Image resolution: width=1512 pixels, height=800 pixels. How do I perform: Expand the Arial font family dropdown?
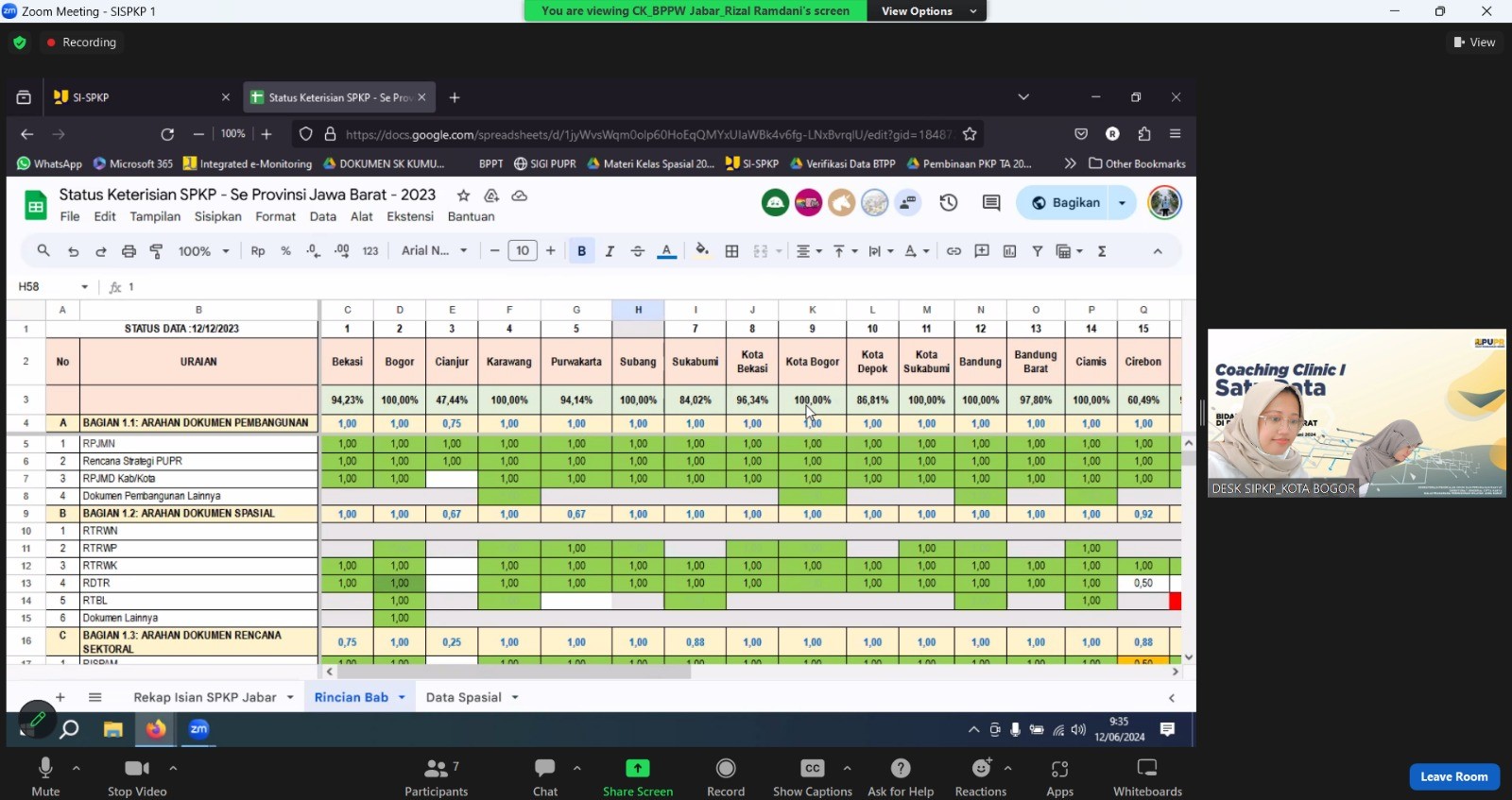pyautogui.click(x=434, y=251)
